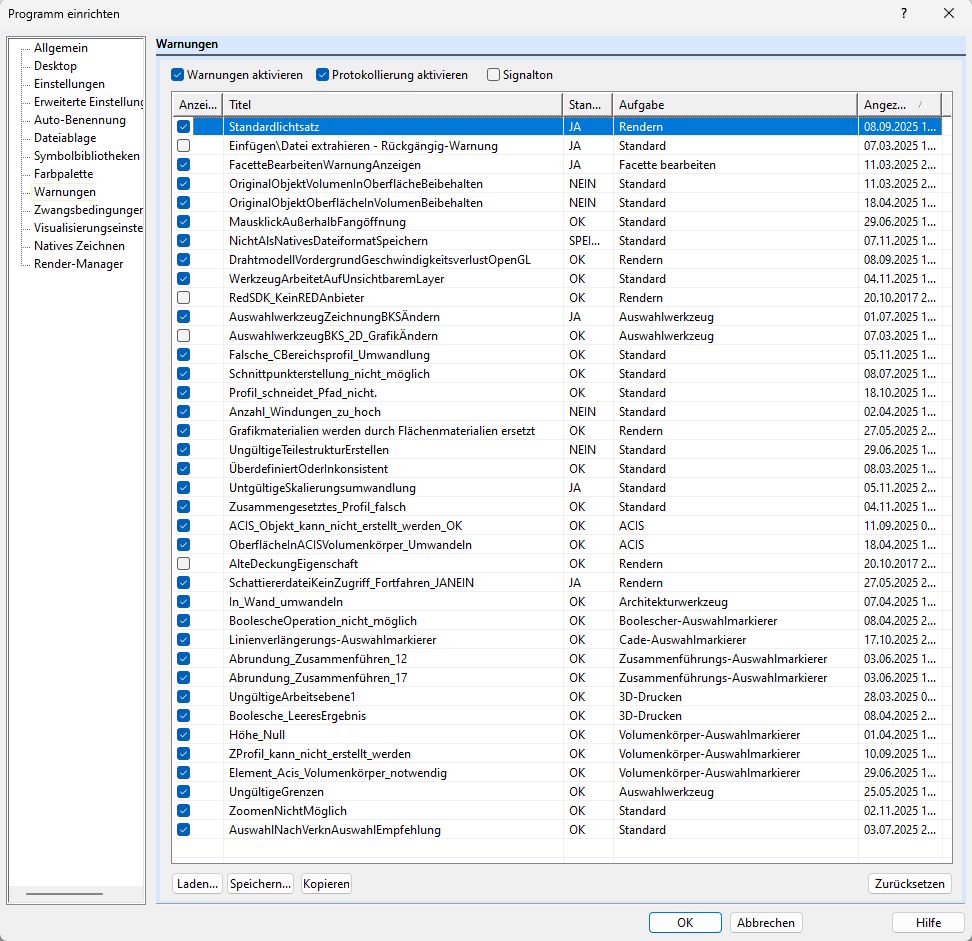Click the Angez... date column header
The height and width of the screenshot is (941, 972).
[898, 105]
